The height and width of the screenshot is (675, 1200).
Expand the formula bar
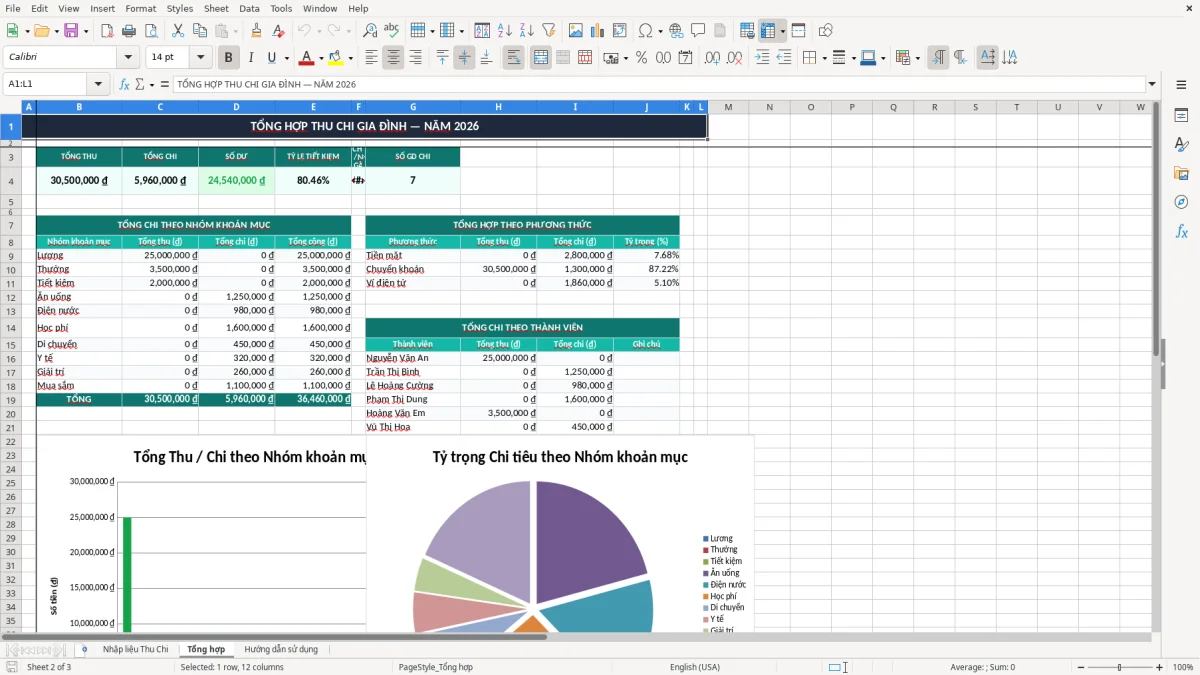pyautogui.click(x=1152, y=84)
